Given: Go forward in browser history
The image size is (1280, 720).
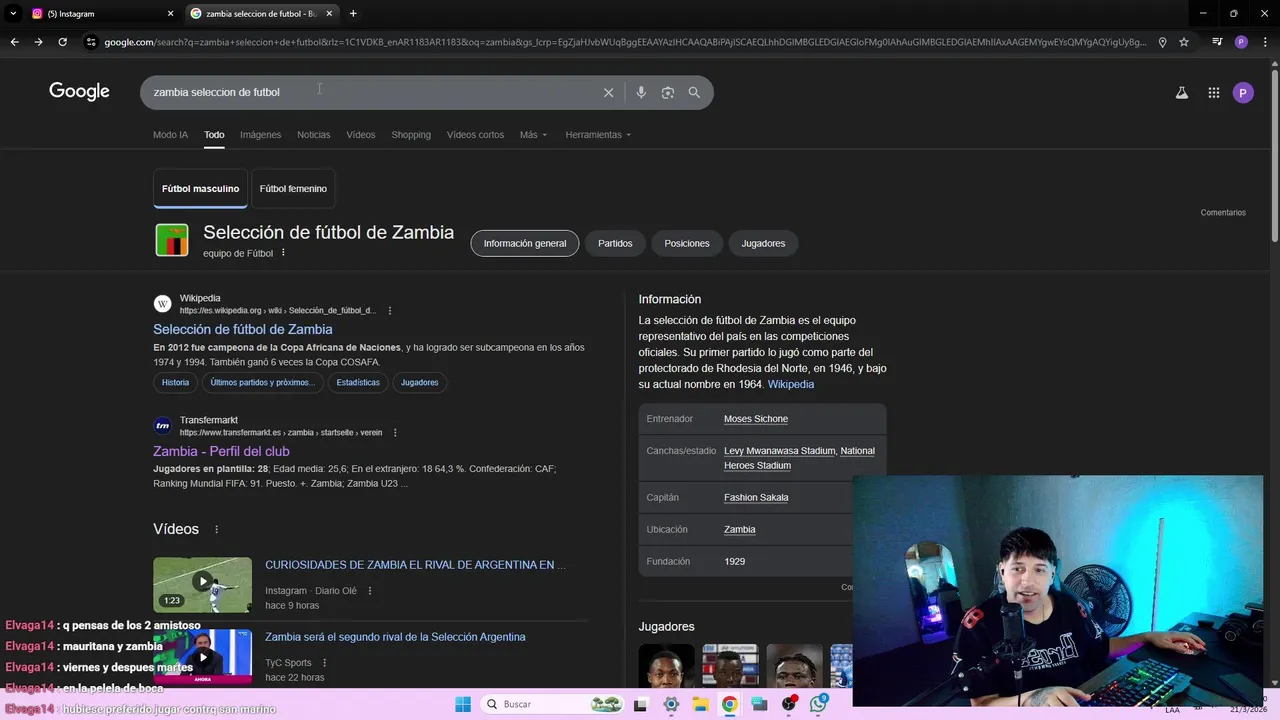Looking at the screenshot, I should pyautogui.click(x=38, y=42).
